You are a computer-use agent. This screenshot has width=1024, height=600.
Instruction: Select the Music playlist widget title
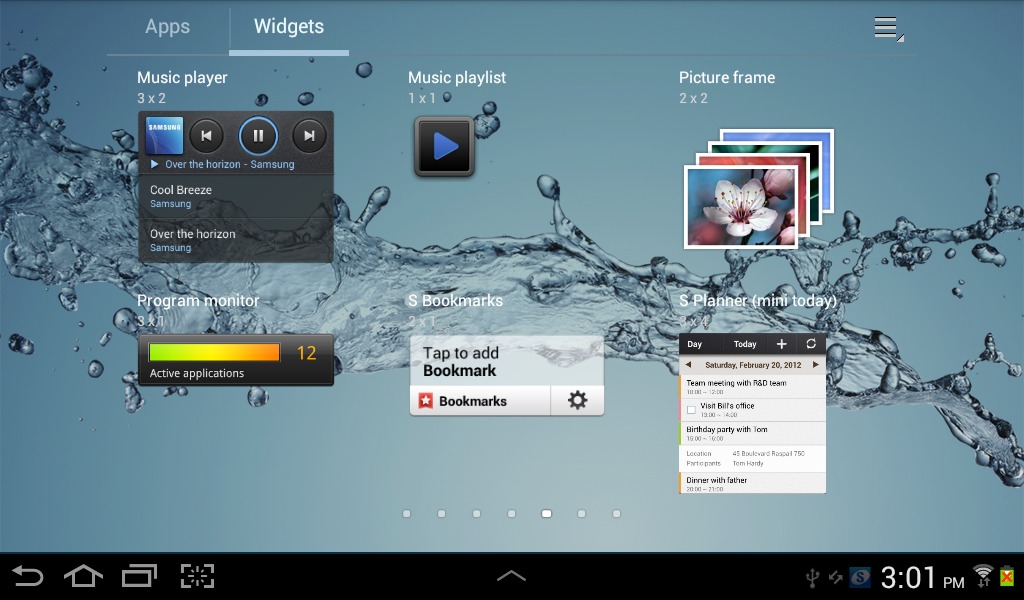coord(457,78)
